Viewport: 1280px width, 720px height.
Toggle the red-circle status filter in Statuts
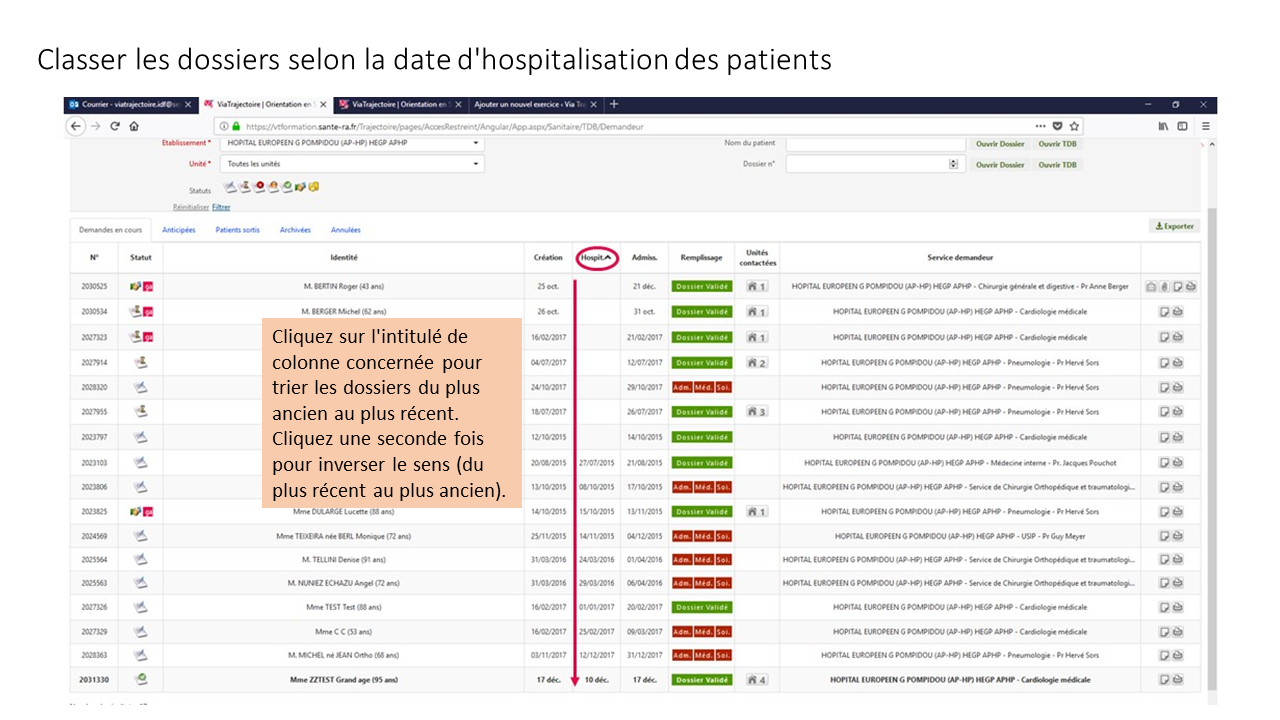tap(259, 187)
